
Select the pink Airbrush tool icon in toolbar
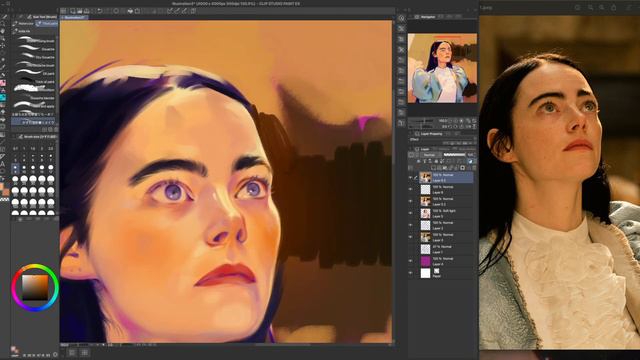[x=3, y=83]
